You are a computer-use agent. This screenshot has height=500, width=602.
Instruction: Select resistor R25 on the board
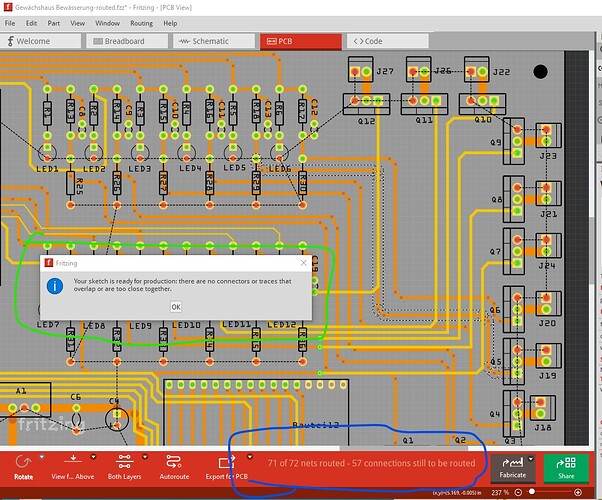[x=70, y=183]
